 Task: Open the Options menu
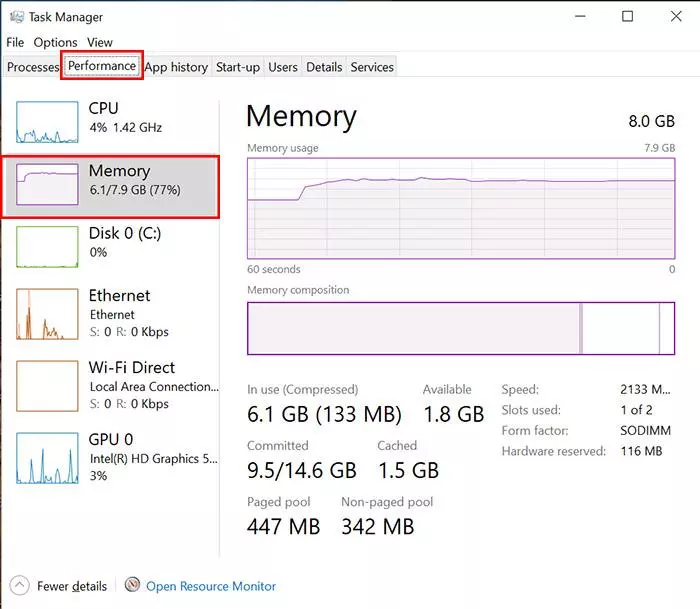55,42
